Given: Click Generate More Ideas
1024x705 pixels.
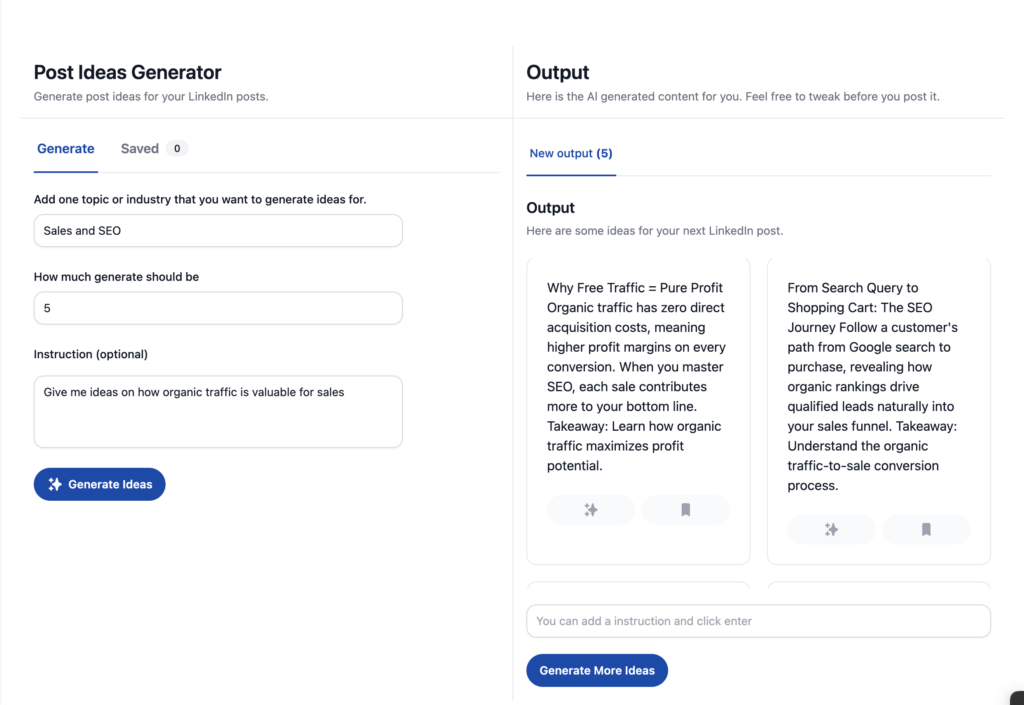Looking at the screenshot, I should click(597, 670).
